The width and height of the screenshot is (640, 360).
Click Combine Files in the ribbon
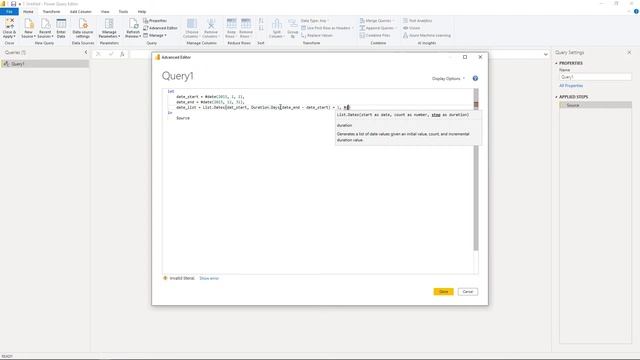pyautogui.click(x=375, y=36)
